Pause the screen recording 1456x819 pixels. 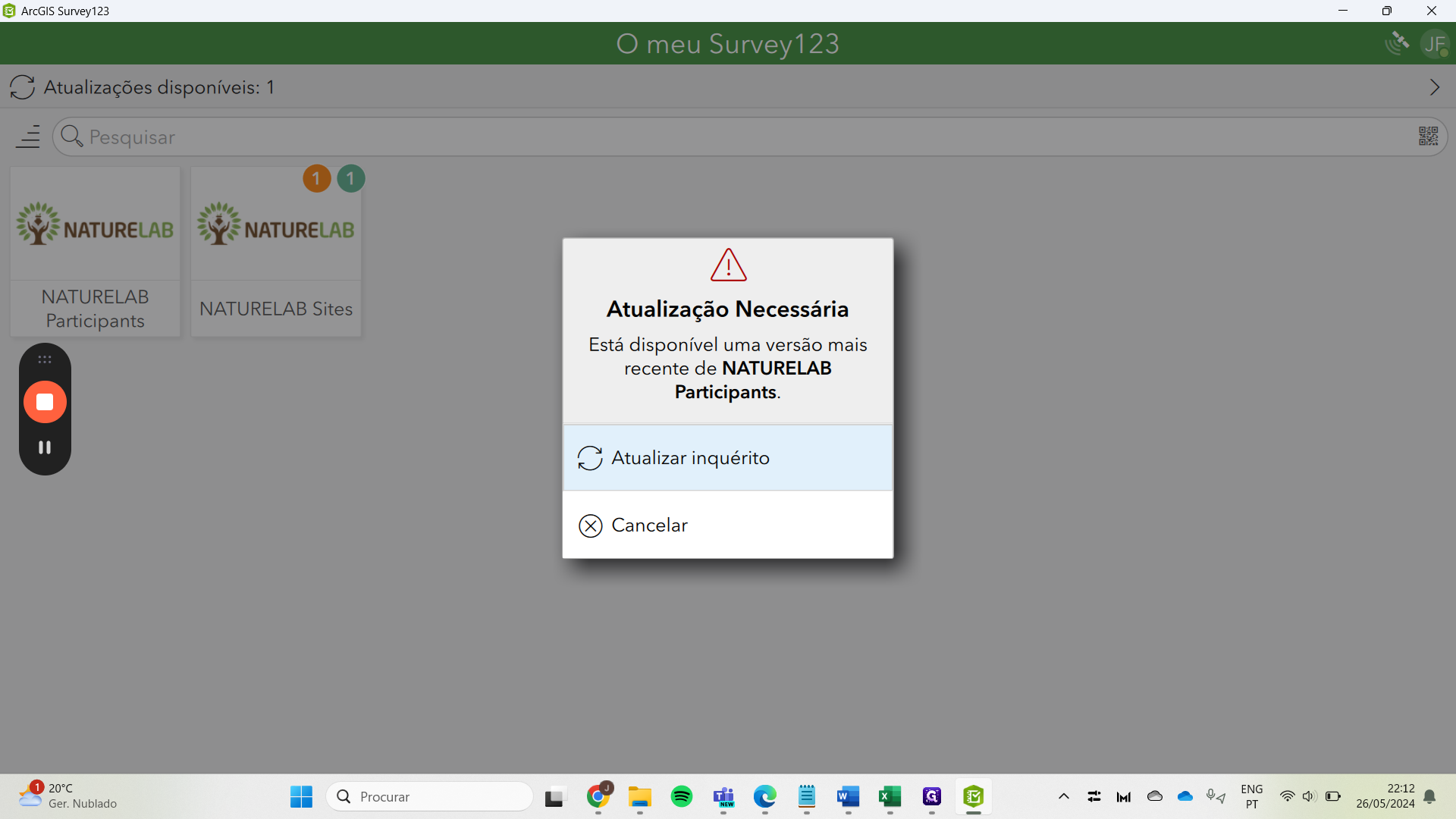45,447
